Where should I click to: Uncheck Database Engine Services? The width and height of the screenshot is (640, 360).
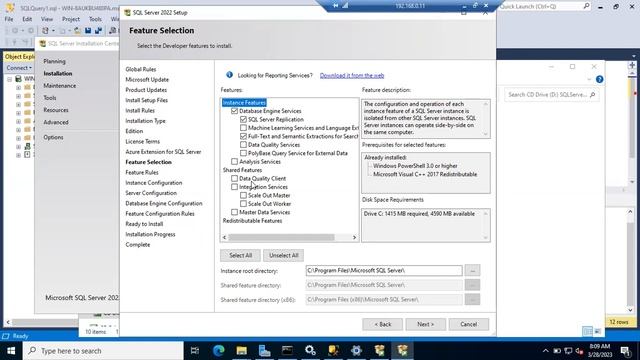click(x=234, y=111)
